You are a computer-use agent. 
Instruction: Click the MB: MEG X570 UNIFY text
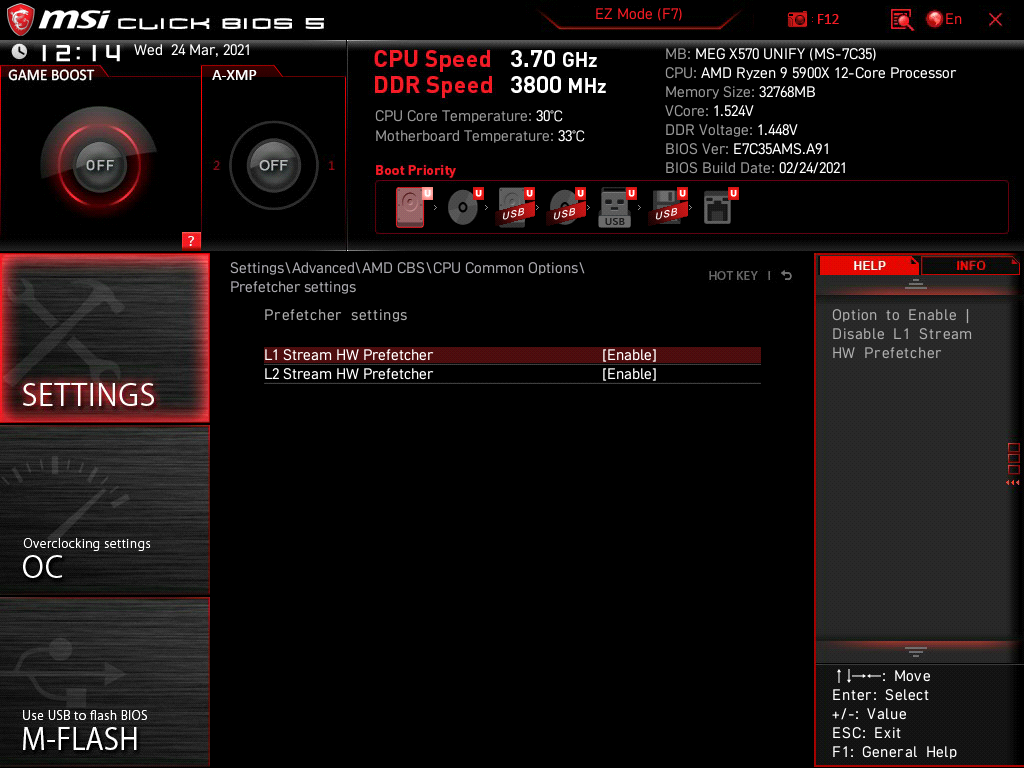[771, 54]
